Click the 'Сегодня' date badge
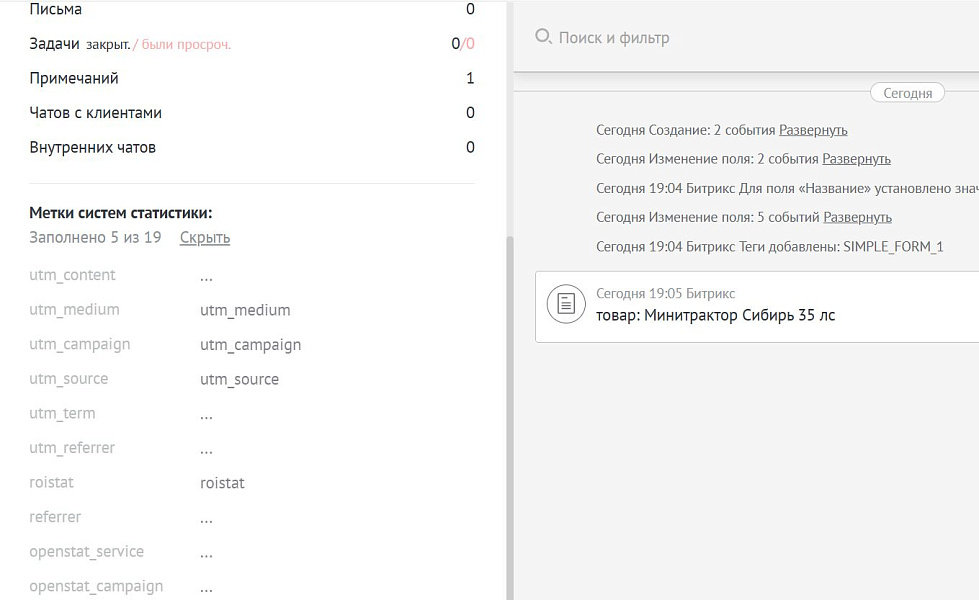This screenshot has width=979, height=600. 908,93
